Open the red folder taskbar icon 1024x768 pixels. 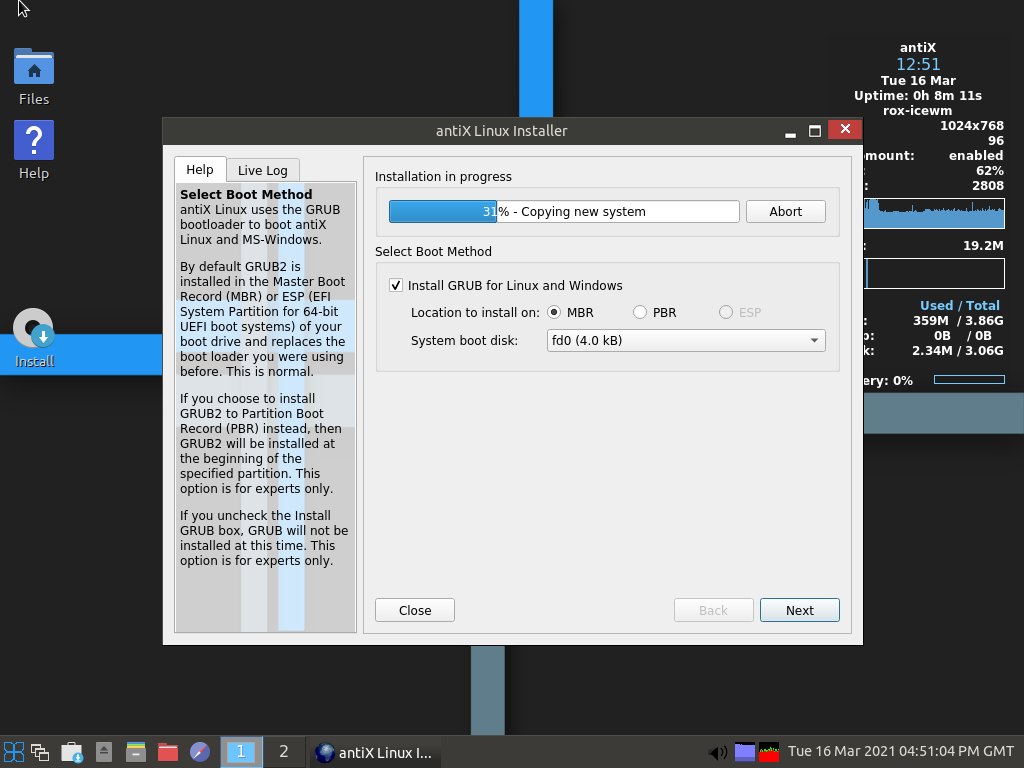(168, 752)
